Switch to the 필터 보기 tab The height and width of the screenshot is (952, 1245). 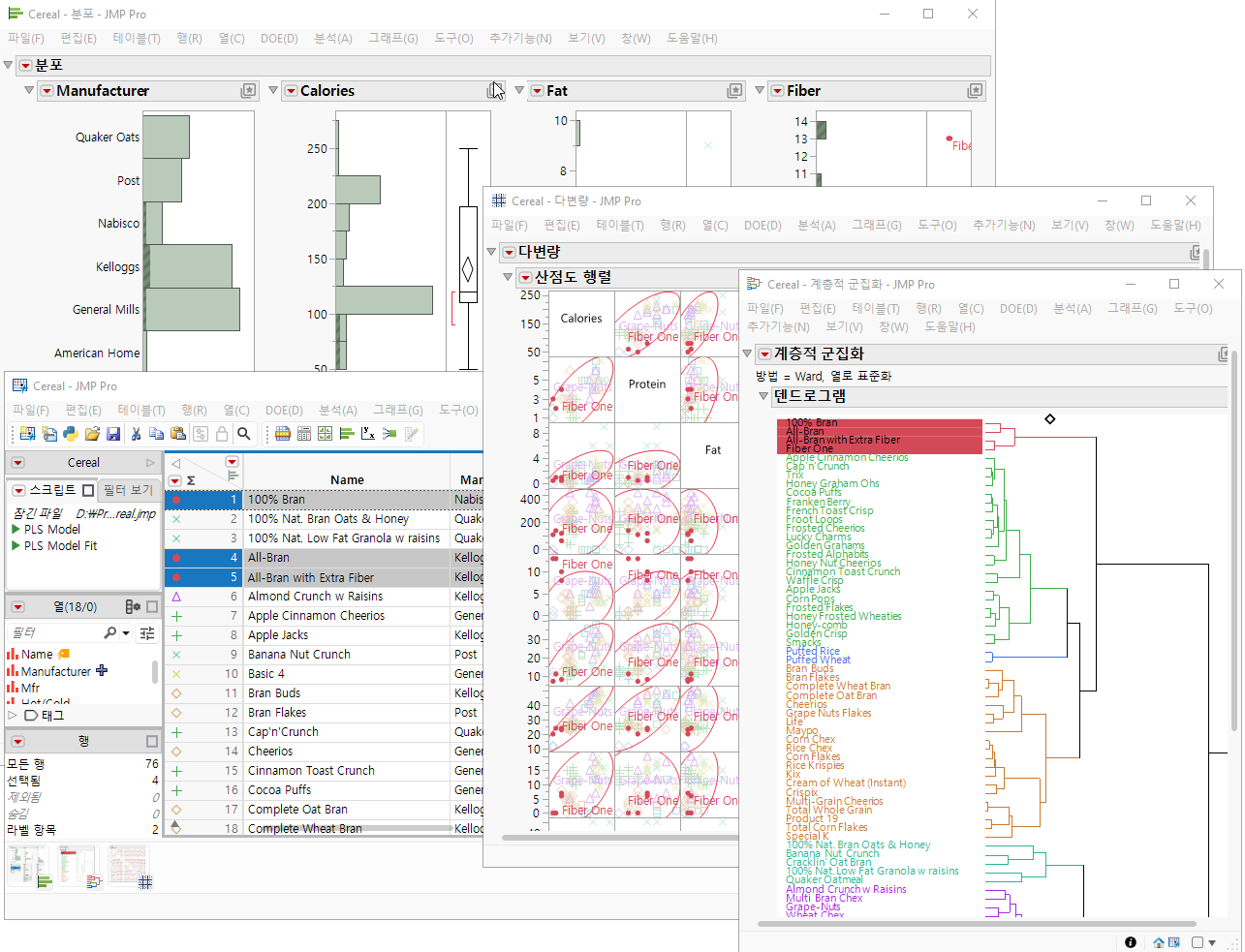point(128,490)
